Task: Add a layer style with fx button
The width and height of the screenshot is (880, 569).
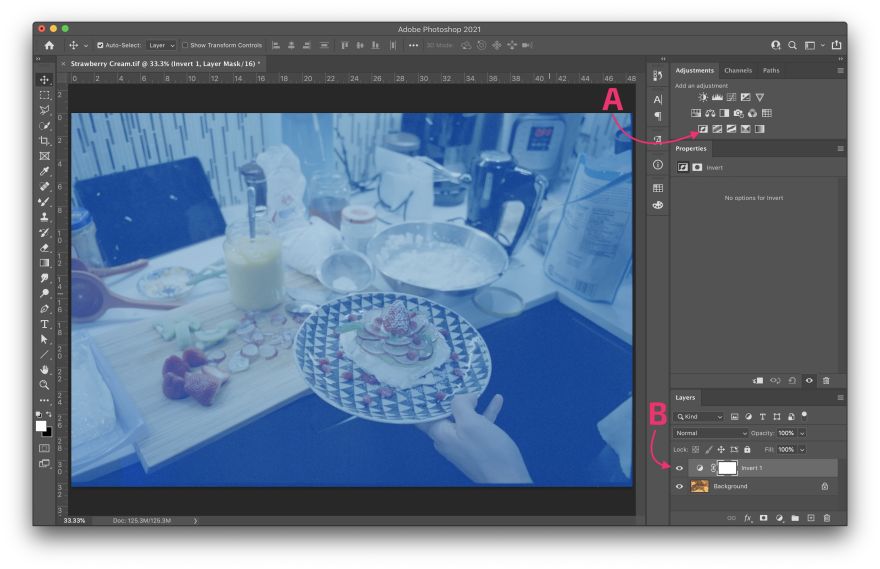Action: point(748,518)
